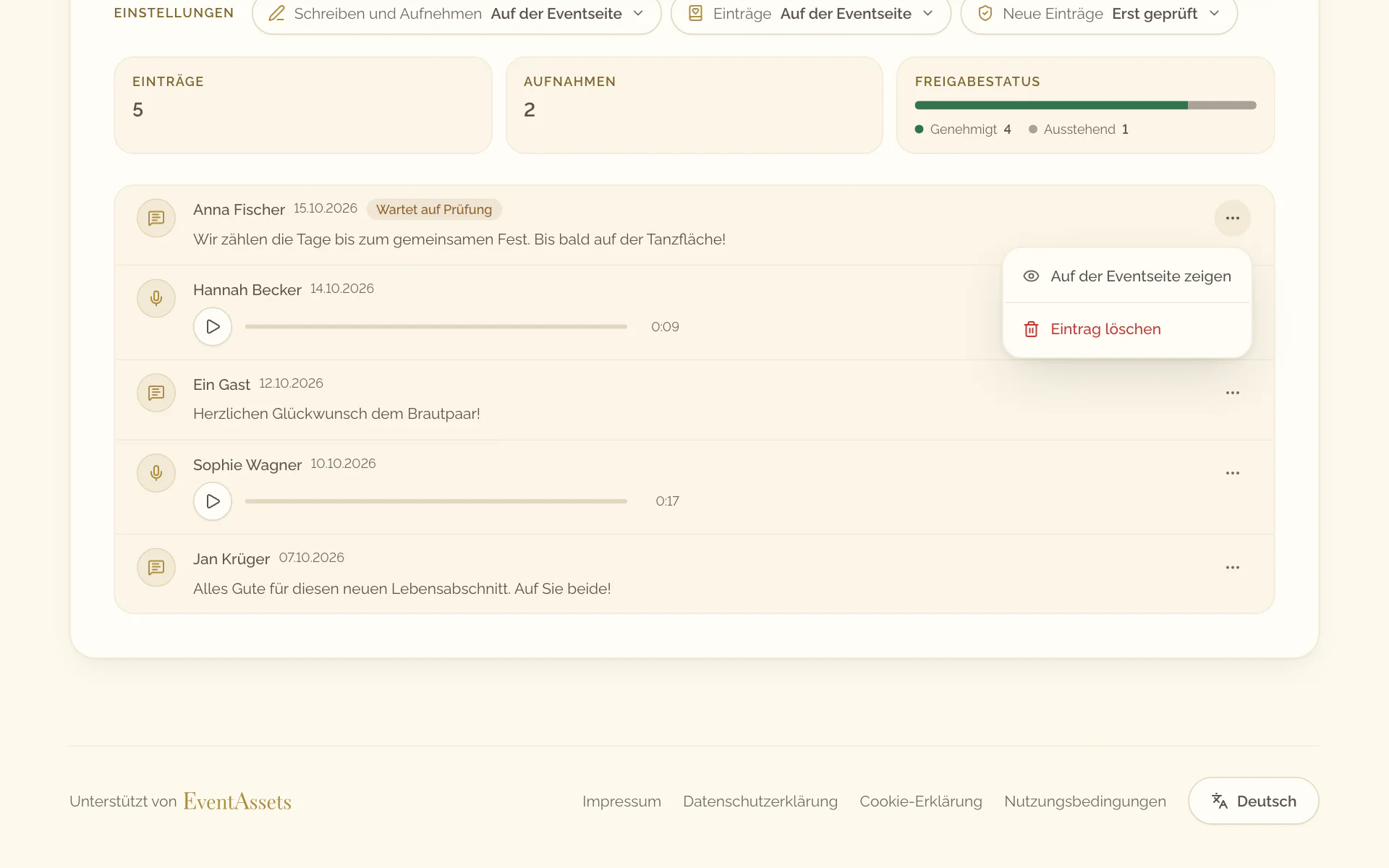The width and height of the screenshot is (1389, 868).
Task: Choose Eintrag löschen from menu
Action: click(x=1127, y=329)
